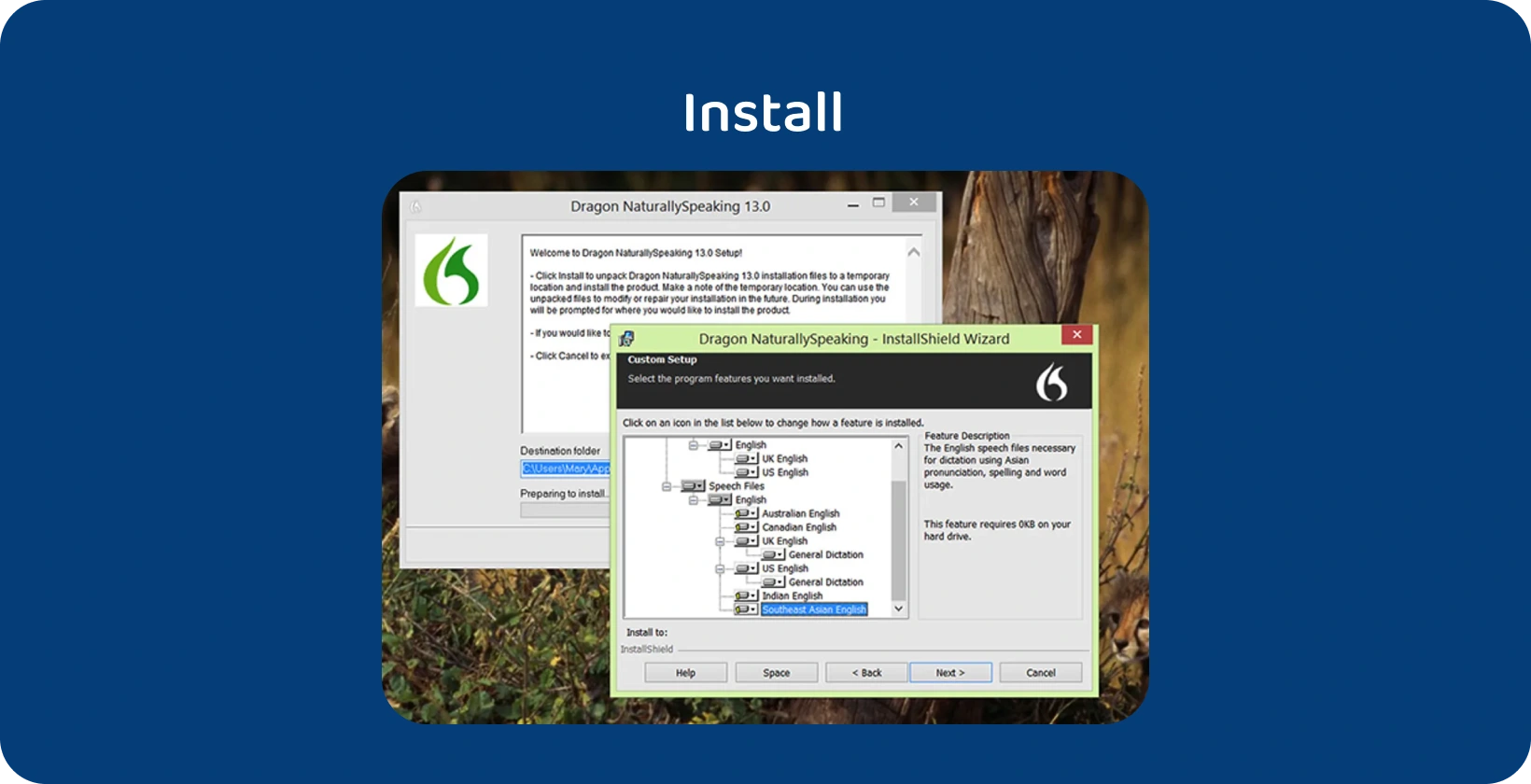Open feature icon menu for Canadian English
Screen dimensions: 1531x784
[x=746, y=527]
